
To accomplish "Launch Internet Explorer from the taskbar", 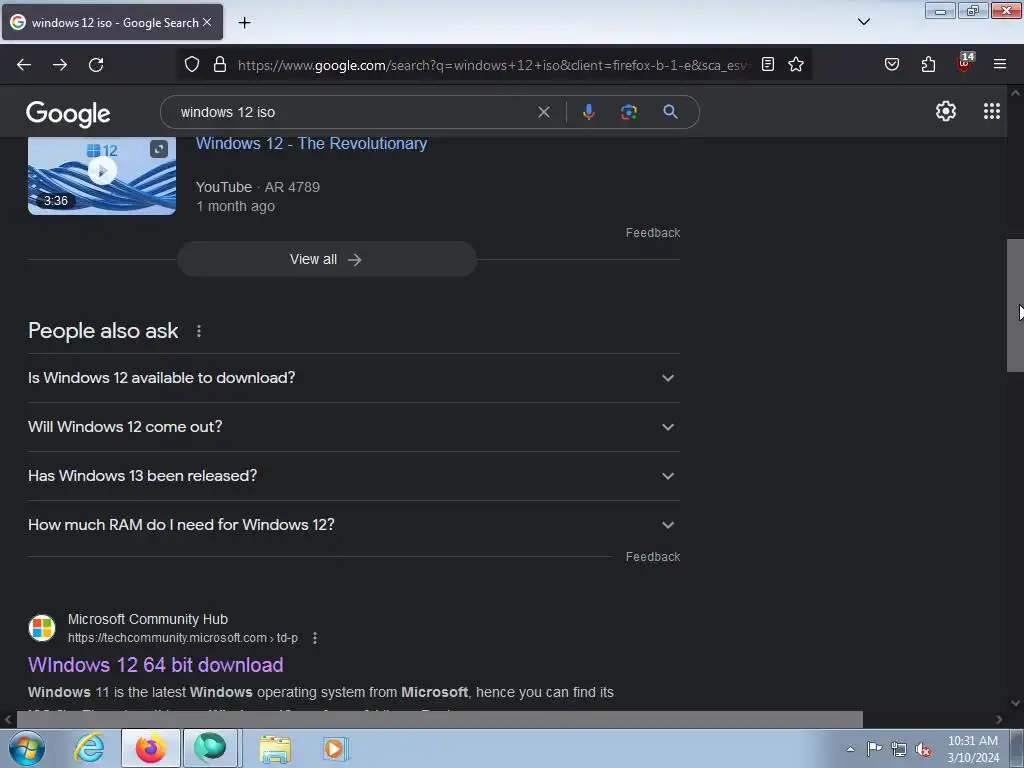I will (x=89, y=748).
